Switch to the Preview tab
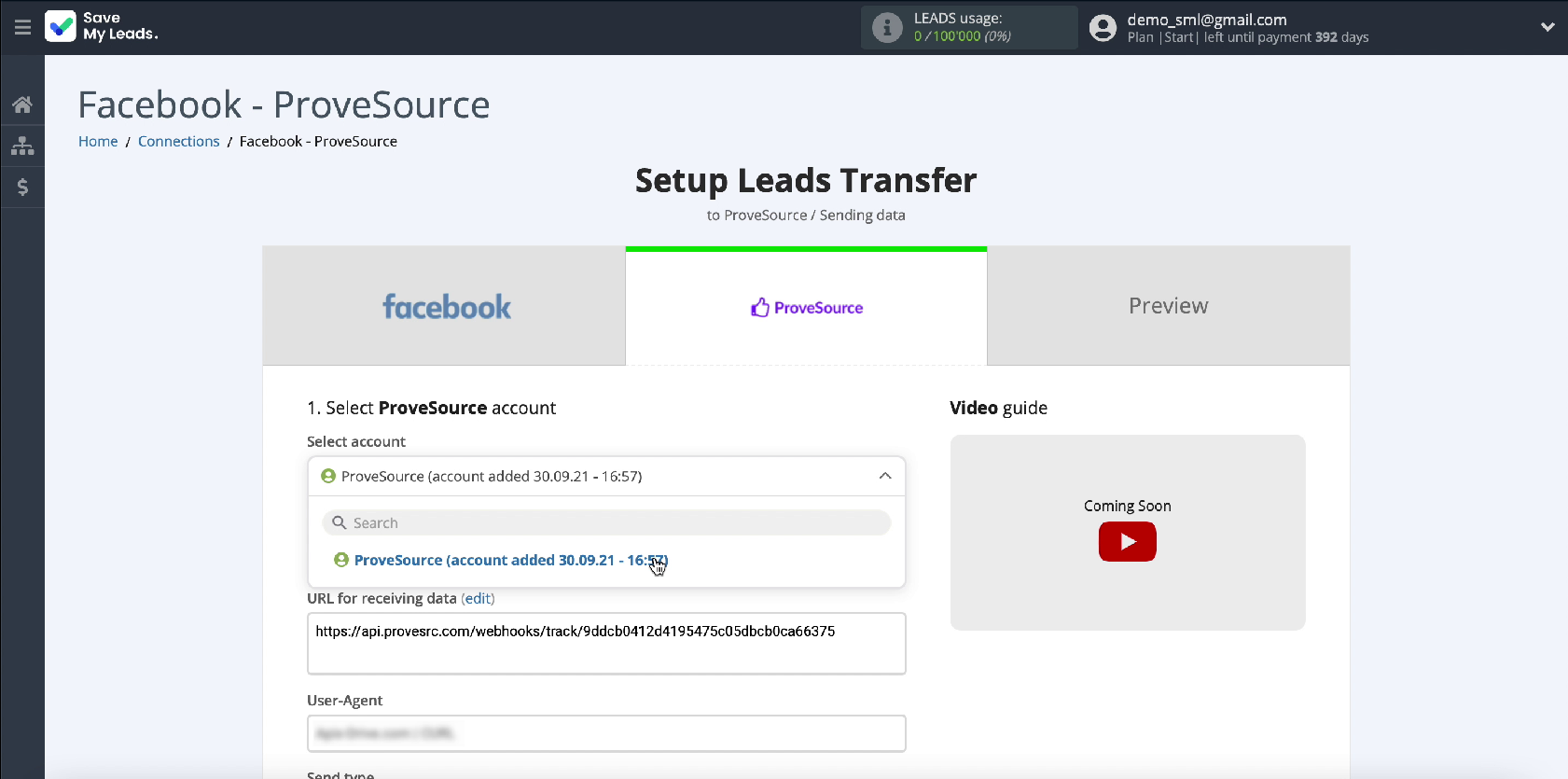The height and width of the screenshot is (779, 1568). (1168, 306)
